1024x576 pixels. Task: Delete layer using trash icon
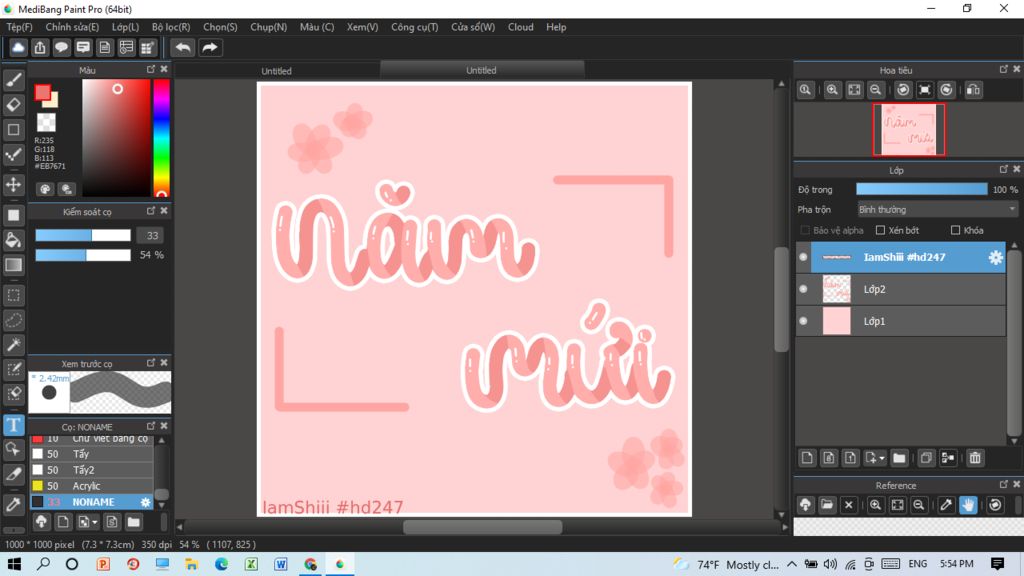point(975,458)
